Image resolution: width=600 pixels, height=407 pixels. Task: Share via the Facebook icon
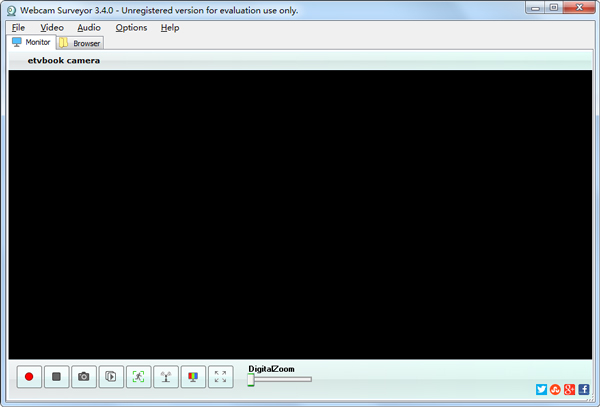584,389
